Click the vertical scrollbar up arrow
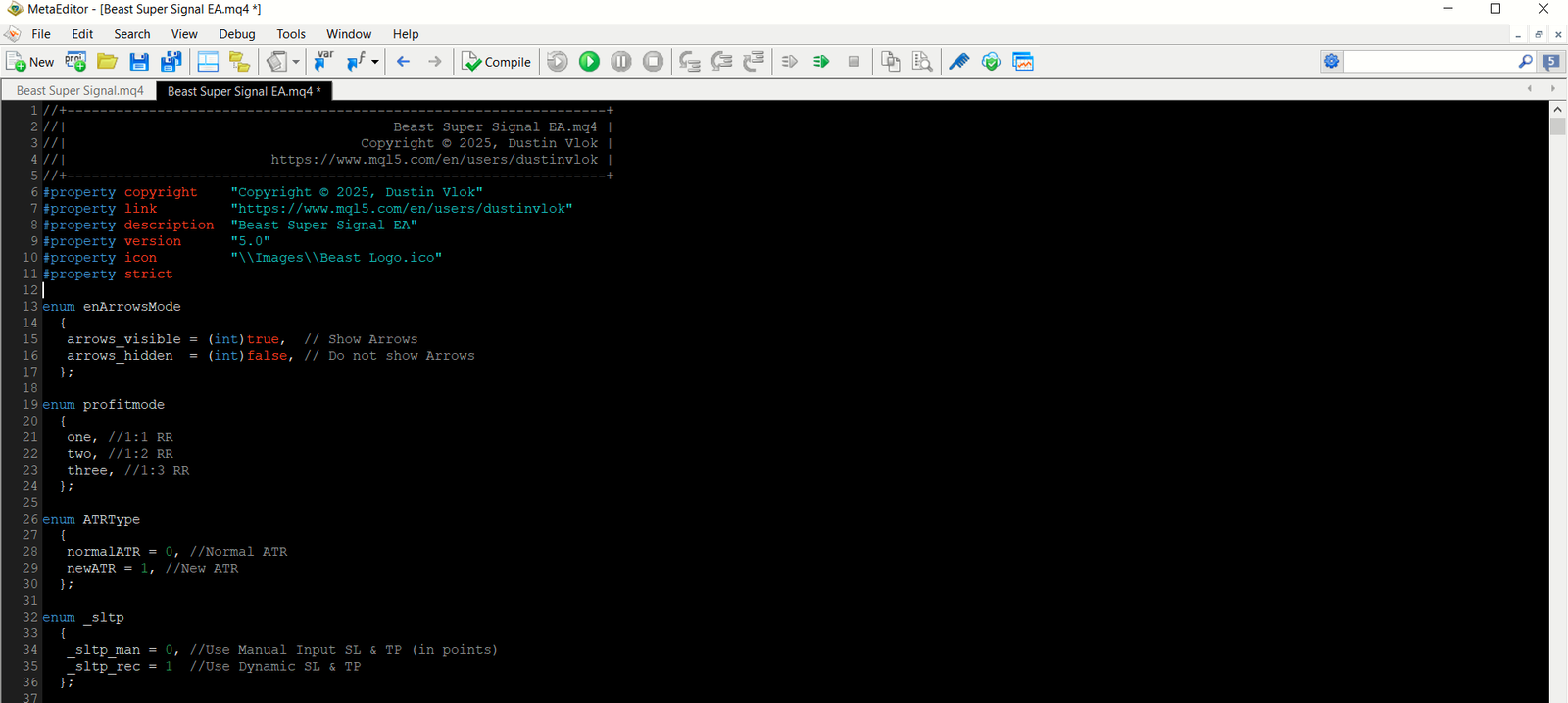This screenshot has height=703, width=1568. (1558, 110)
